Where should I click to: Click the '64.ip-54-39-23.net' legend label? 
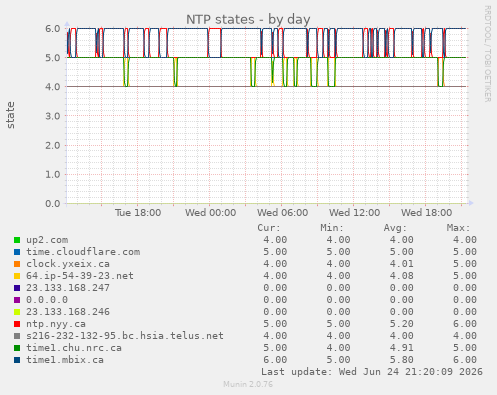point(80,276)
